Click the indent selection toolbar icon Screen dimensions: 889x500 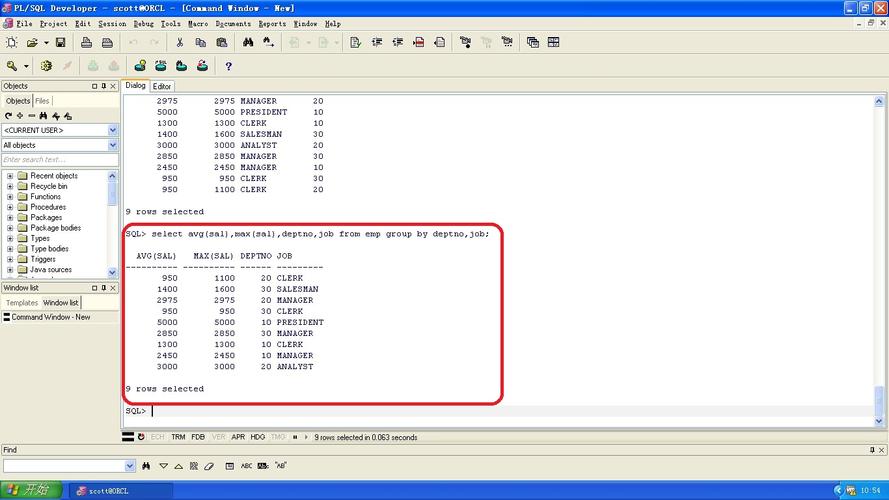[x=376, y=43]
